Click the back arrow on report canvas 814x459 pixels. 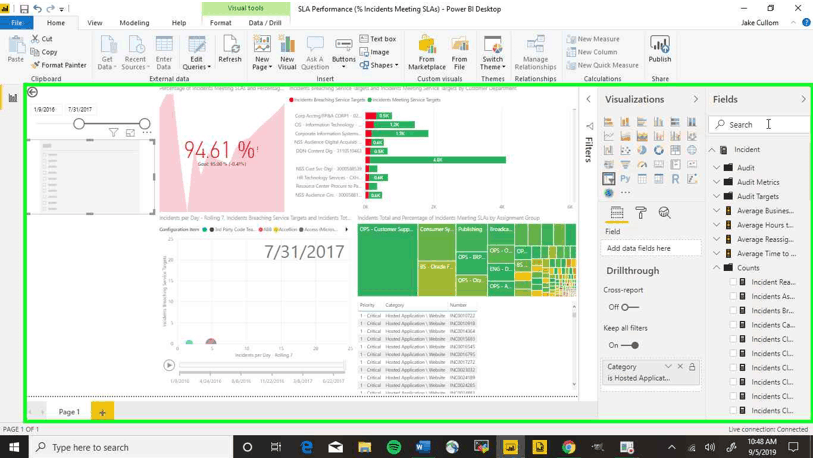pos(33,92)
